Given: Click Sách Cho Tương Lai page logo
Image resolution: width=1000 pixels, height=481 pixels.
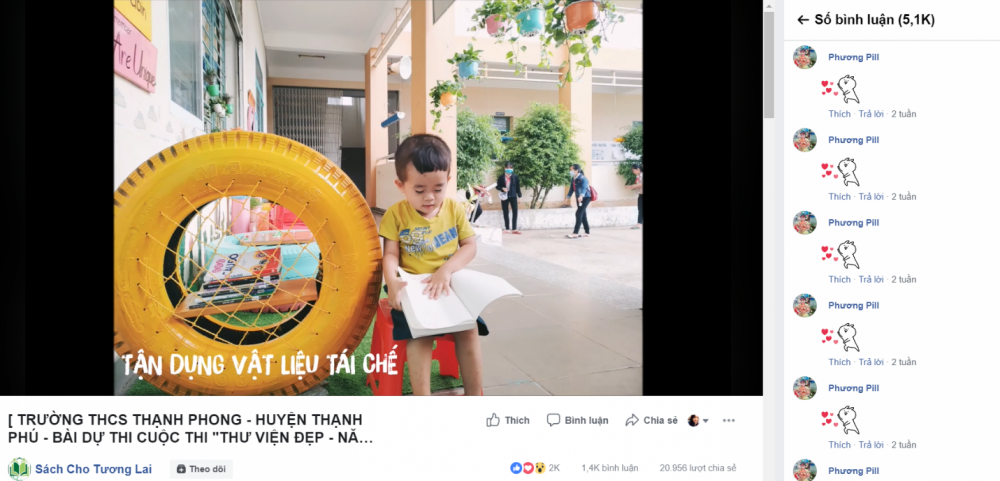Looking at the screenshot, I should tap(19, 469).
